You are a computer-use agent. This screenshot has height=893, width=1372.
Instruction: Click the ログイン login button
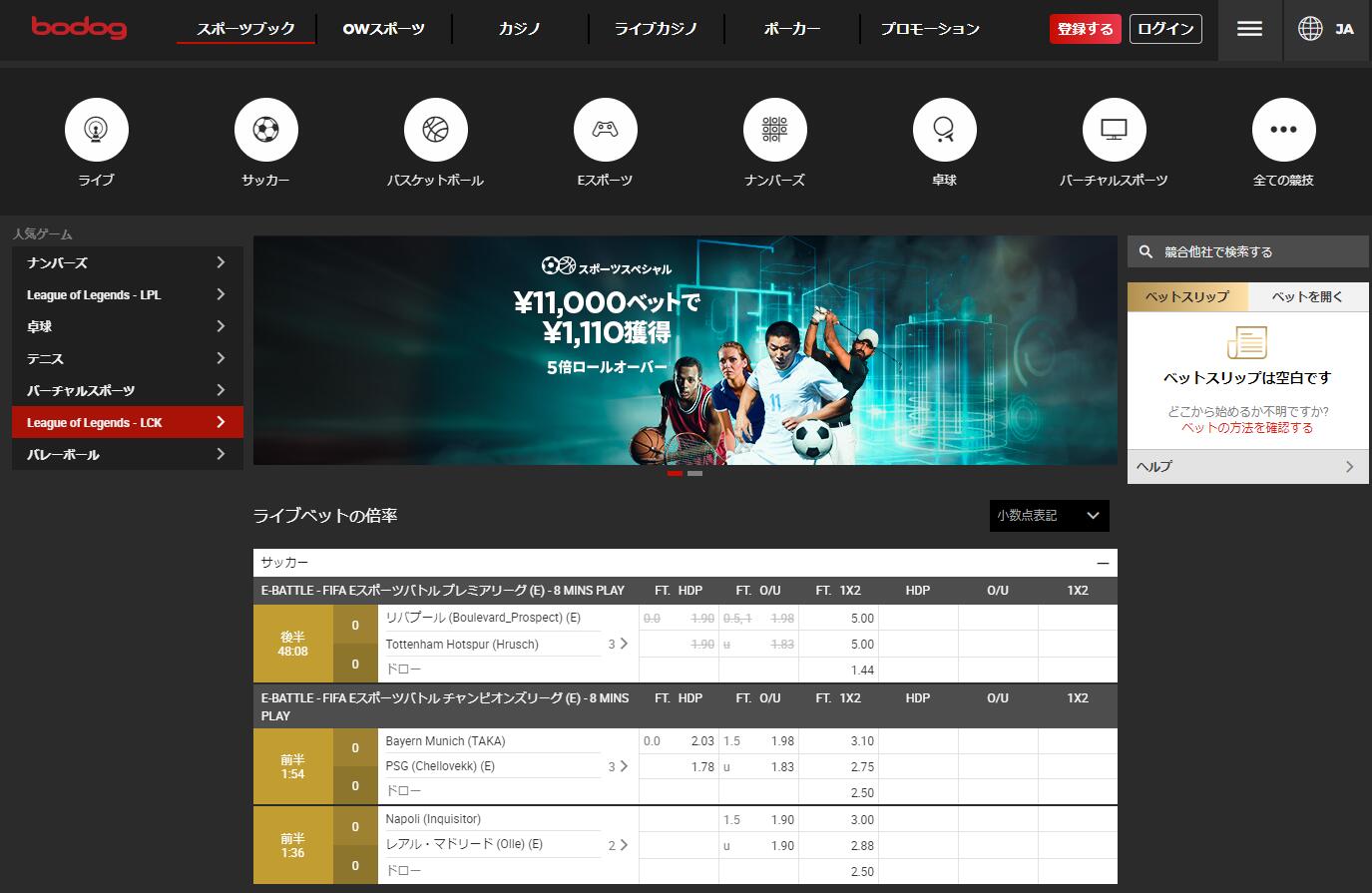click(x=1165, y=29)
